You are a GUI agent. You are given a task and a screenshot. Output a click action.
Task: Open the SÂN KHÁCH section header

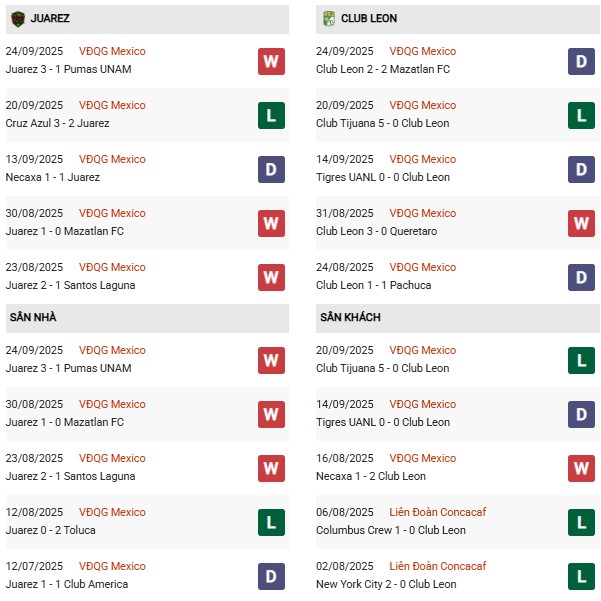[458, 318]
